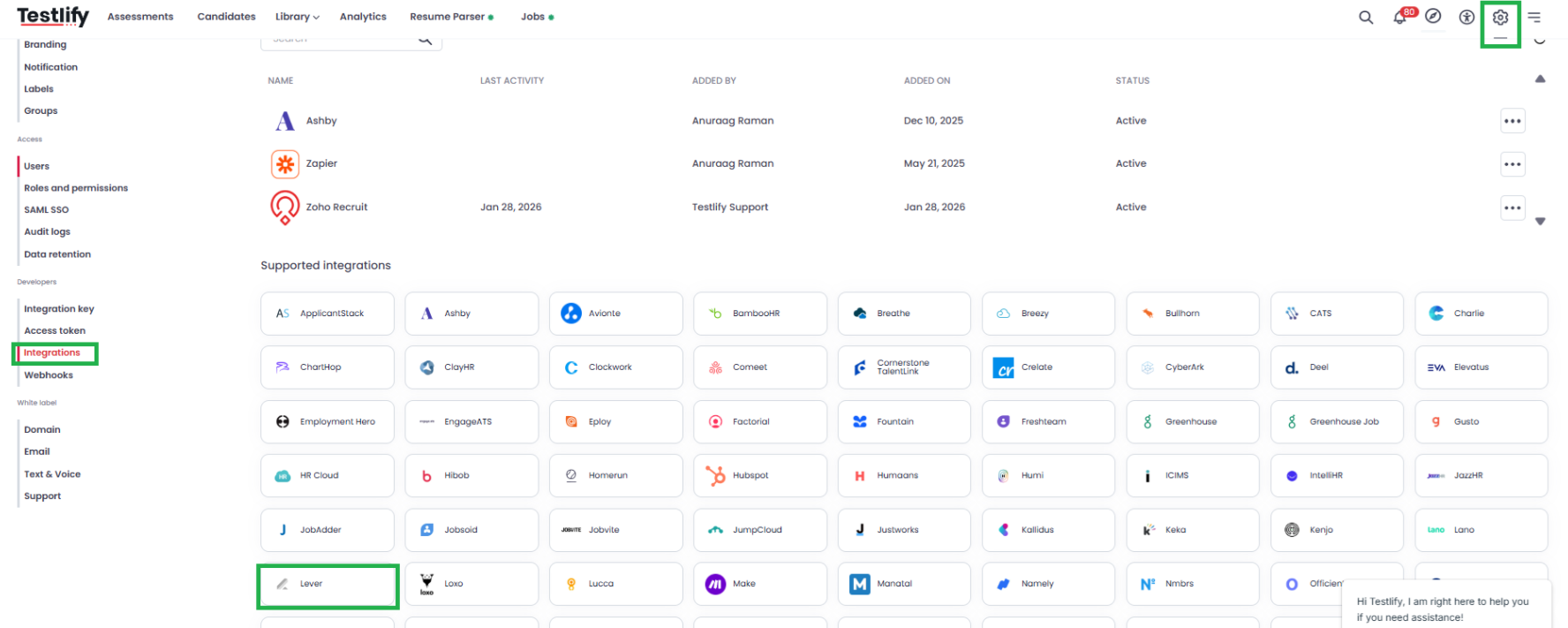Select the Deel integration card

1337,367
